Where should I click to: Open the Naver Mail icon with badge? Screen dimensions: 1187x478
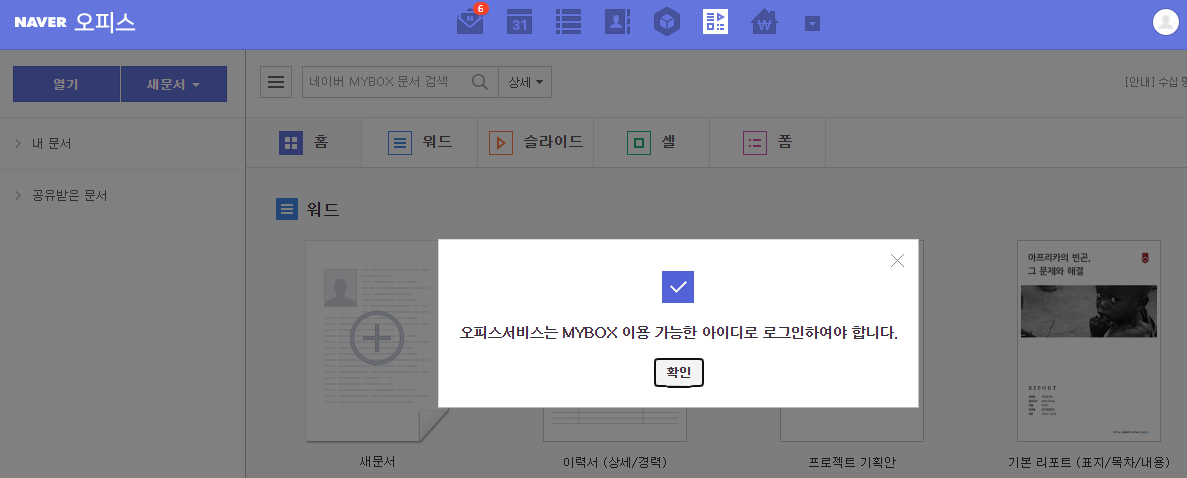click(x=470, y=21)
